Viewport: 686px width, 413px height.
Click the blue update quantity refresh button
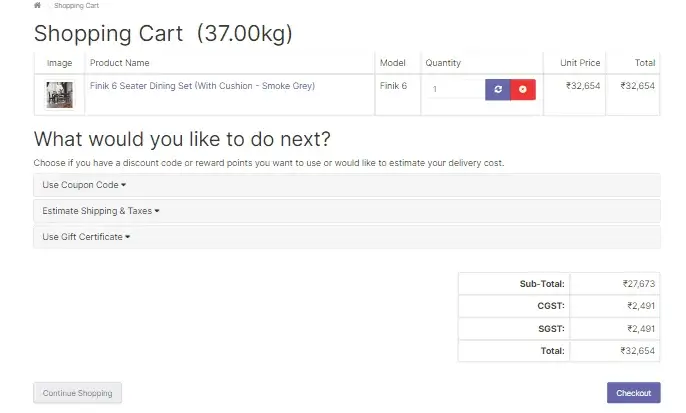click(x=497, y=89)
